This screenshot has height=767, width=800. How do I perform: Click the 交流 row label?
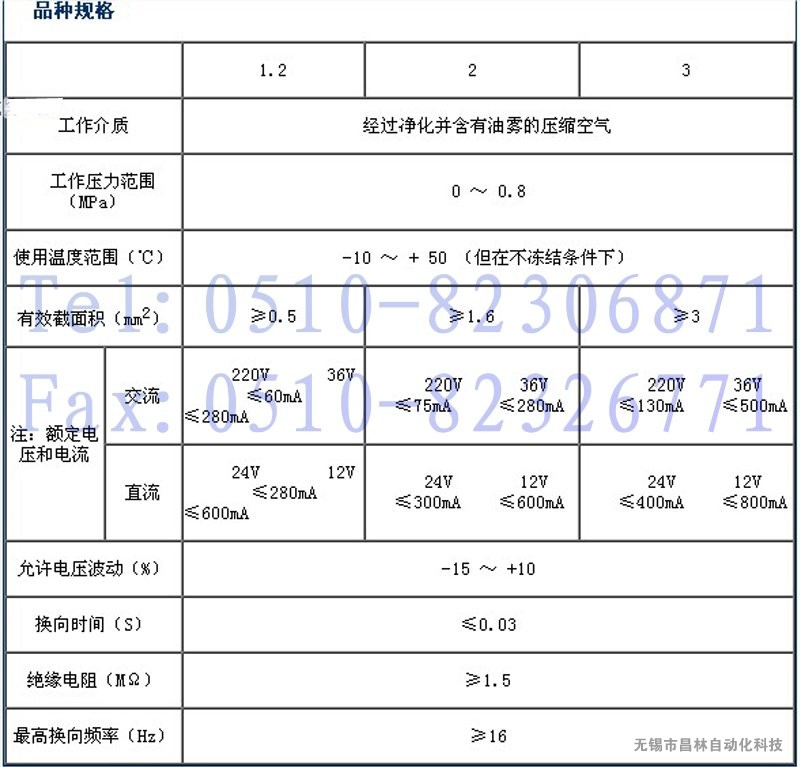point(142,396)
